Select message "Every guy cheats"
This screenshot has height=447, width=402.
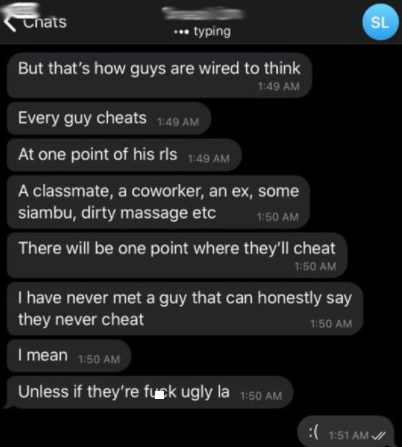pyautogui.click(x=109, y=119)
